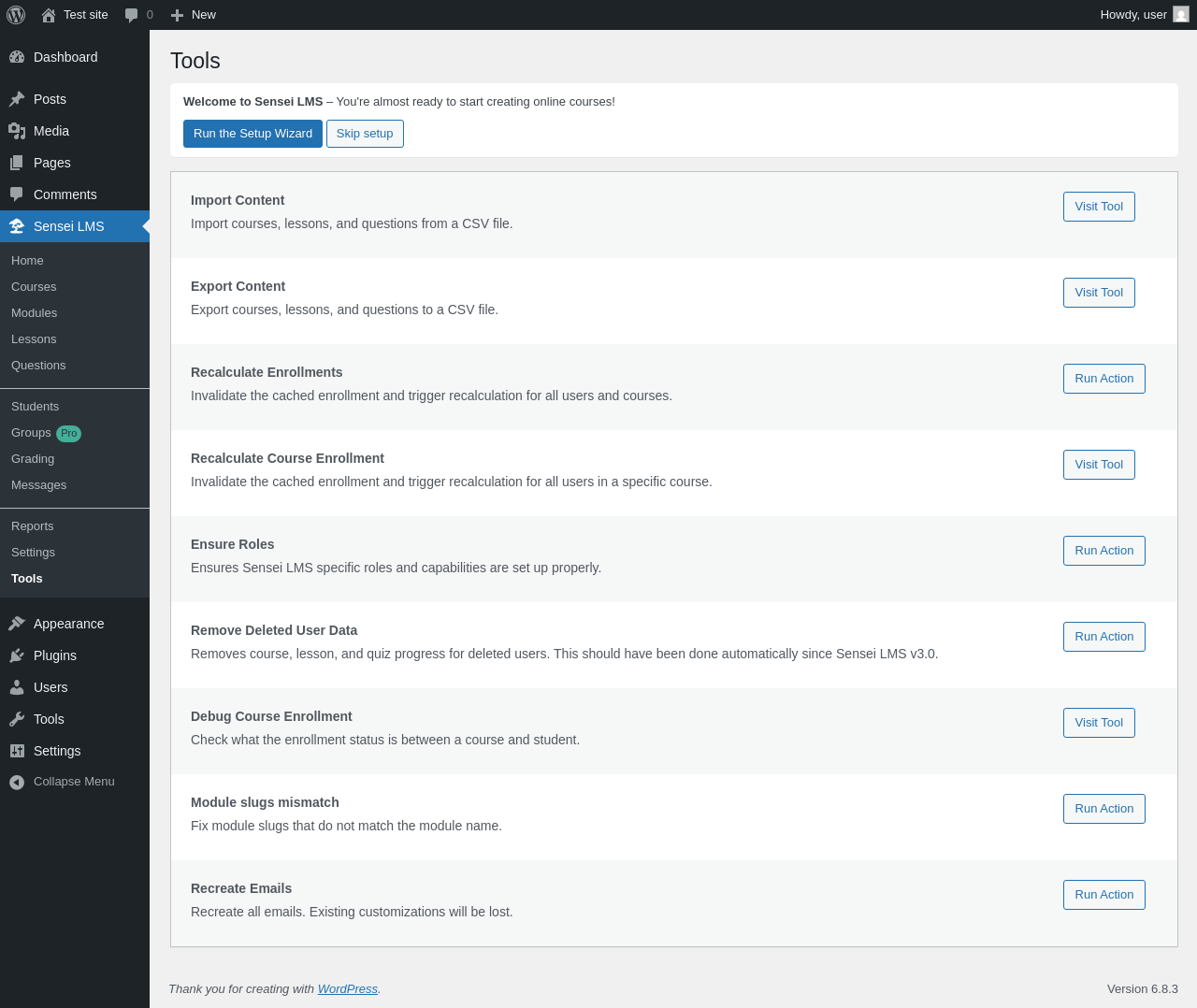
Task: Click the Appearance paintbrush icon
Action: (17, 624)
